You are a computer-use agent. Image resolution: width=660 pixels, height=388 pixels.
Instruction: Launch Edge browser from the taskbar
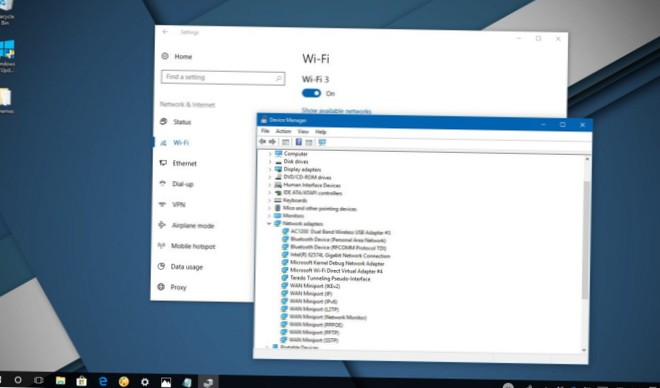103,381
